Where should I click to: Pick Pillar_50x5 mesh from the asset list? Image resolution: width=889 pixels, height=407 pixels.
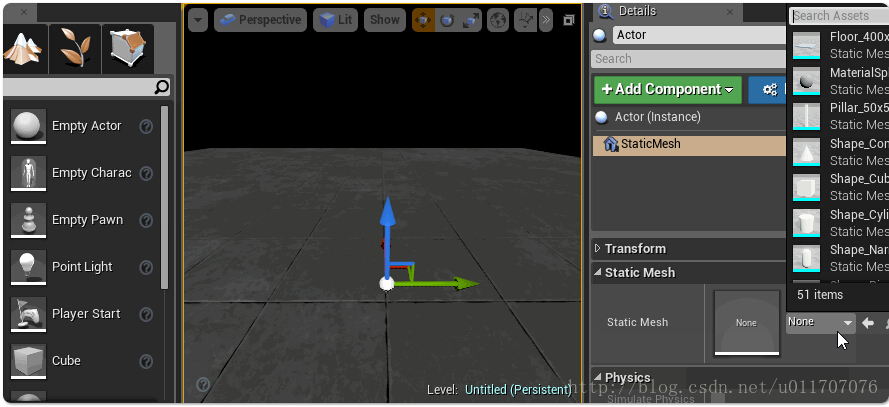[839, 116]
